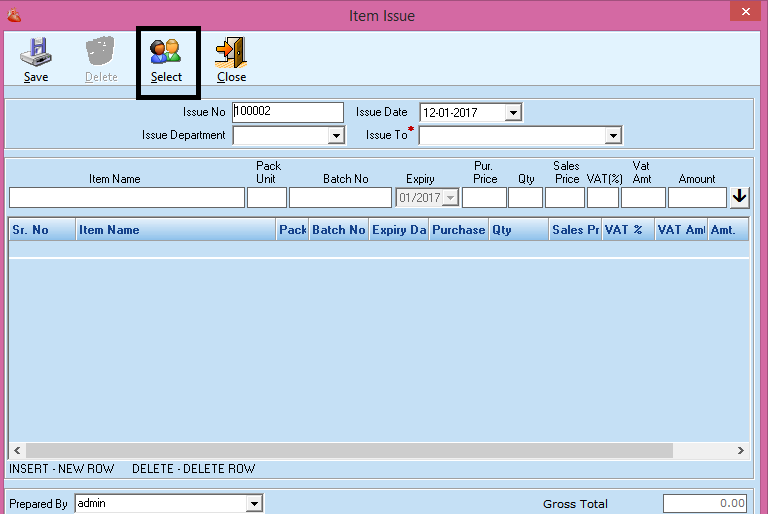
Task: Expand the Issue To dropdown
Action: pos(613,135)
